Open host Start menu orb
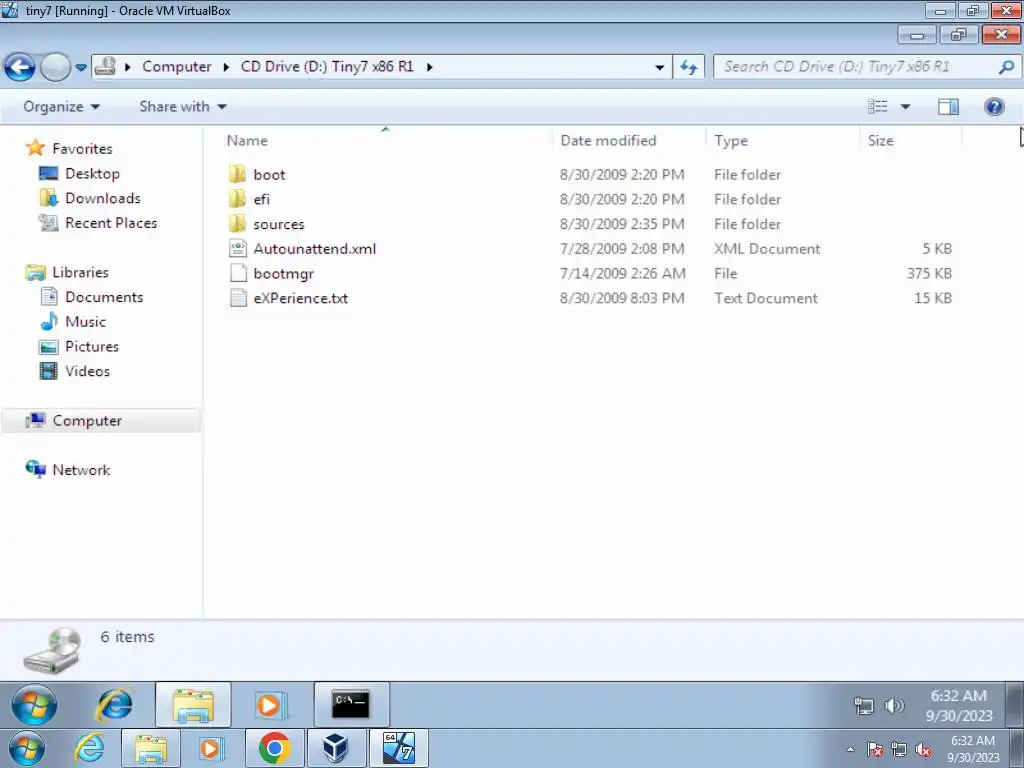 (x=27, y=748)
